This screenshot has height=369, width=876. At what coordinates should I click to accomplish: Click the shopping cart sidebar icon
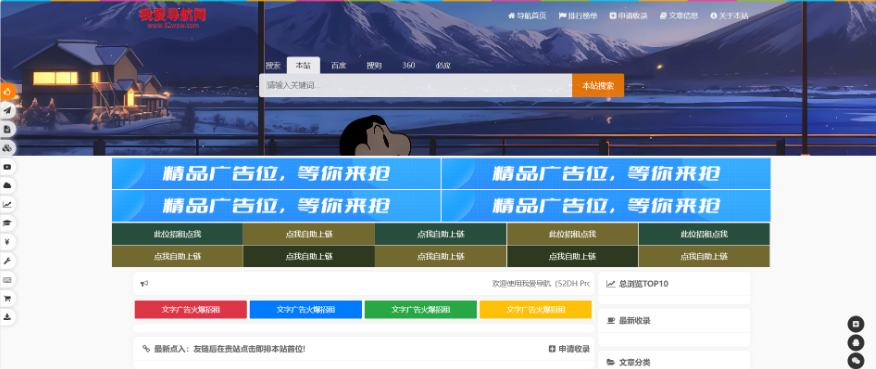(8, 299)
